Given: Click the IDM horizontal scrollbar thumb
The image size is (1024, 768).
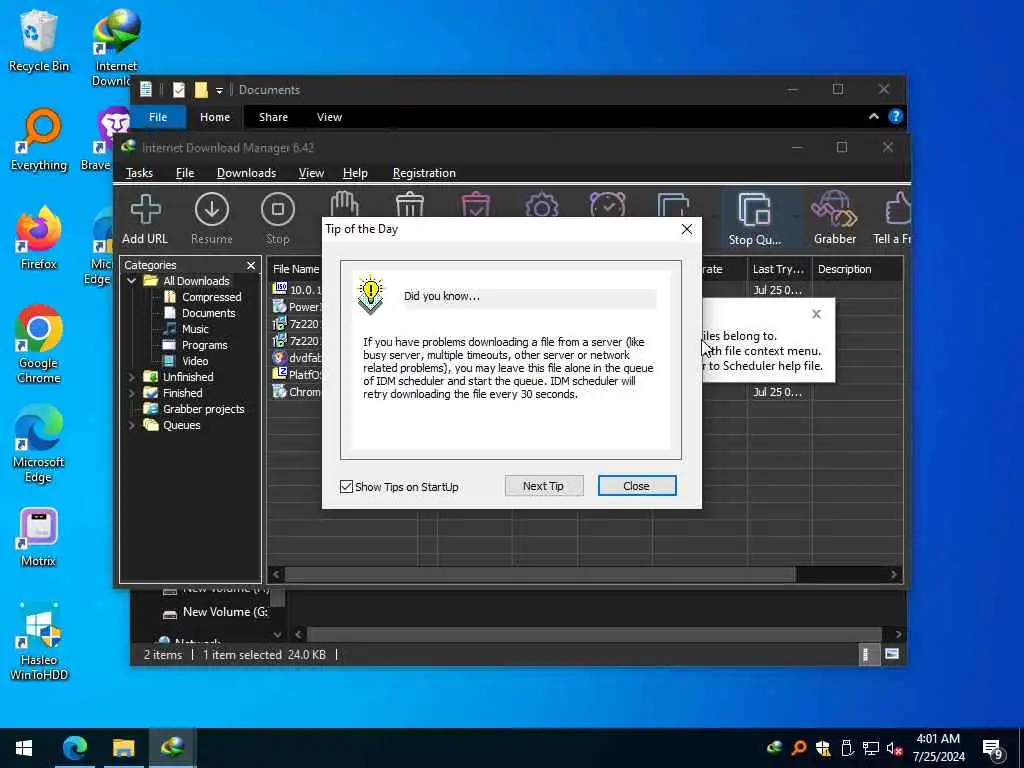Looking at the screenshot, I should coord(540,575).
